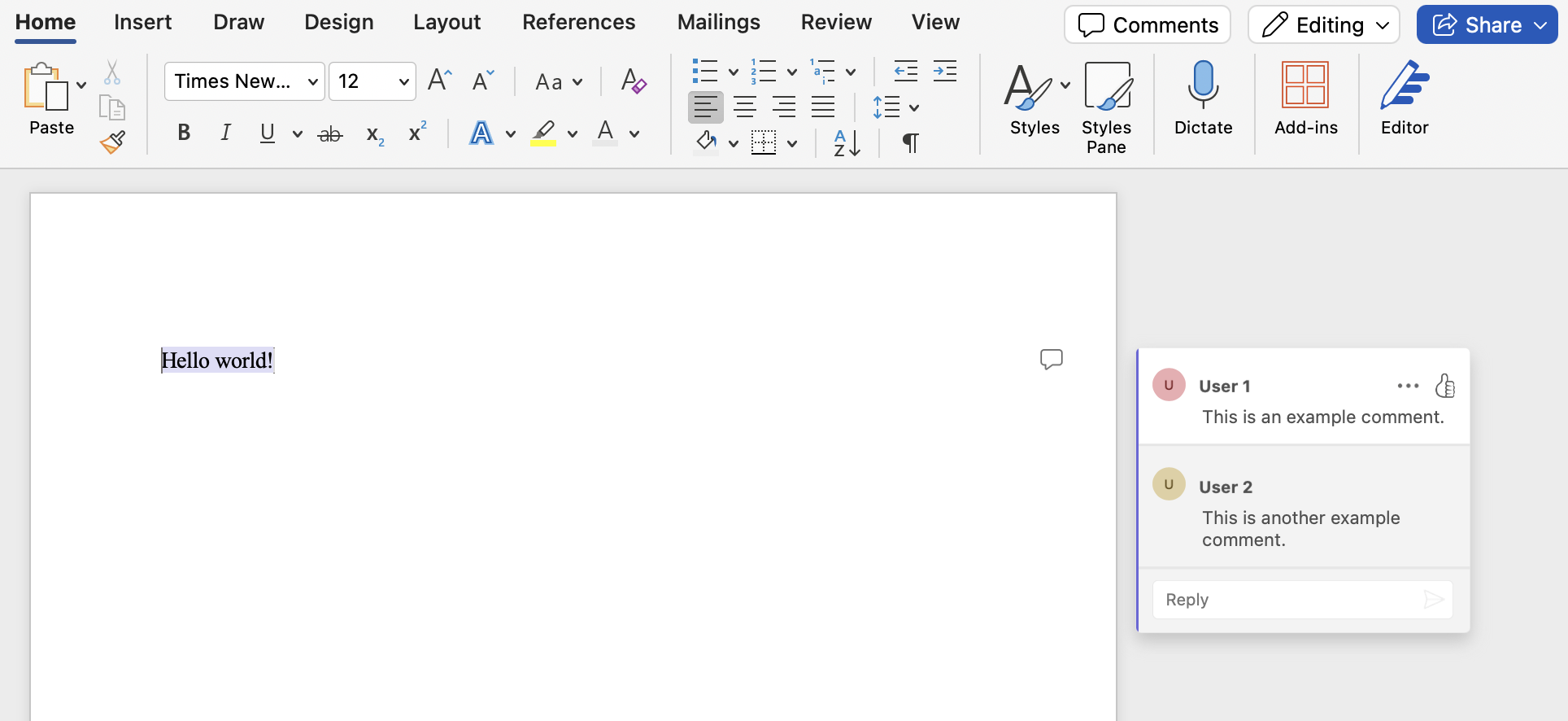Open multilevel list dropdown
The width and height of the screenshot is (1568, 721).
850,72
